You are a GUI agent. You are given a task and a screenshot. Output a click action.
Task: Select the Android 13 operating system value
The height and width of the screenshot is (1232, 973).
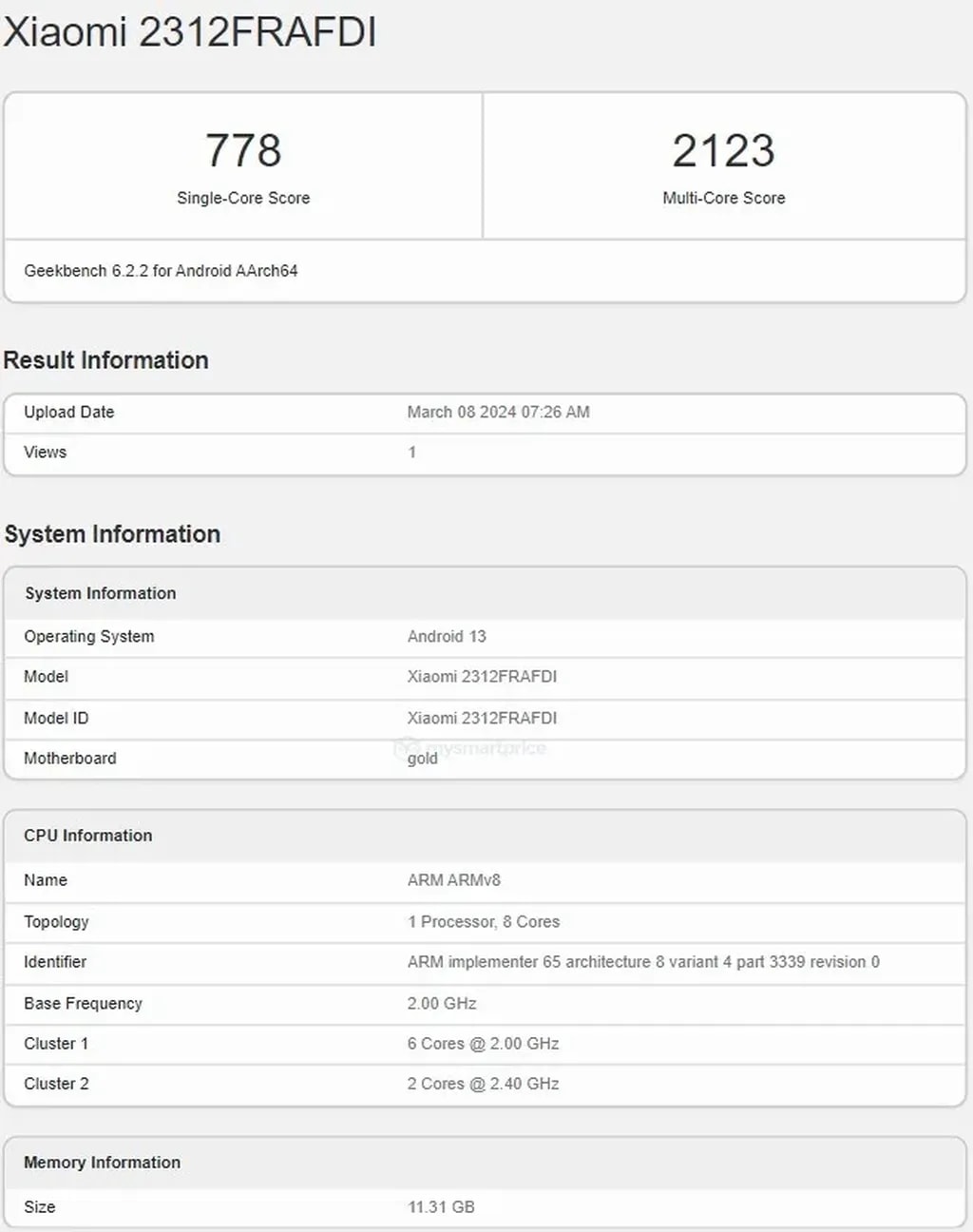[x=447, y=636]
